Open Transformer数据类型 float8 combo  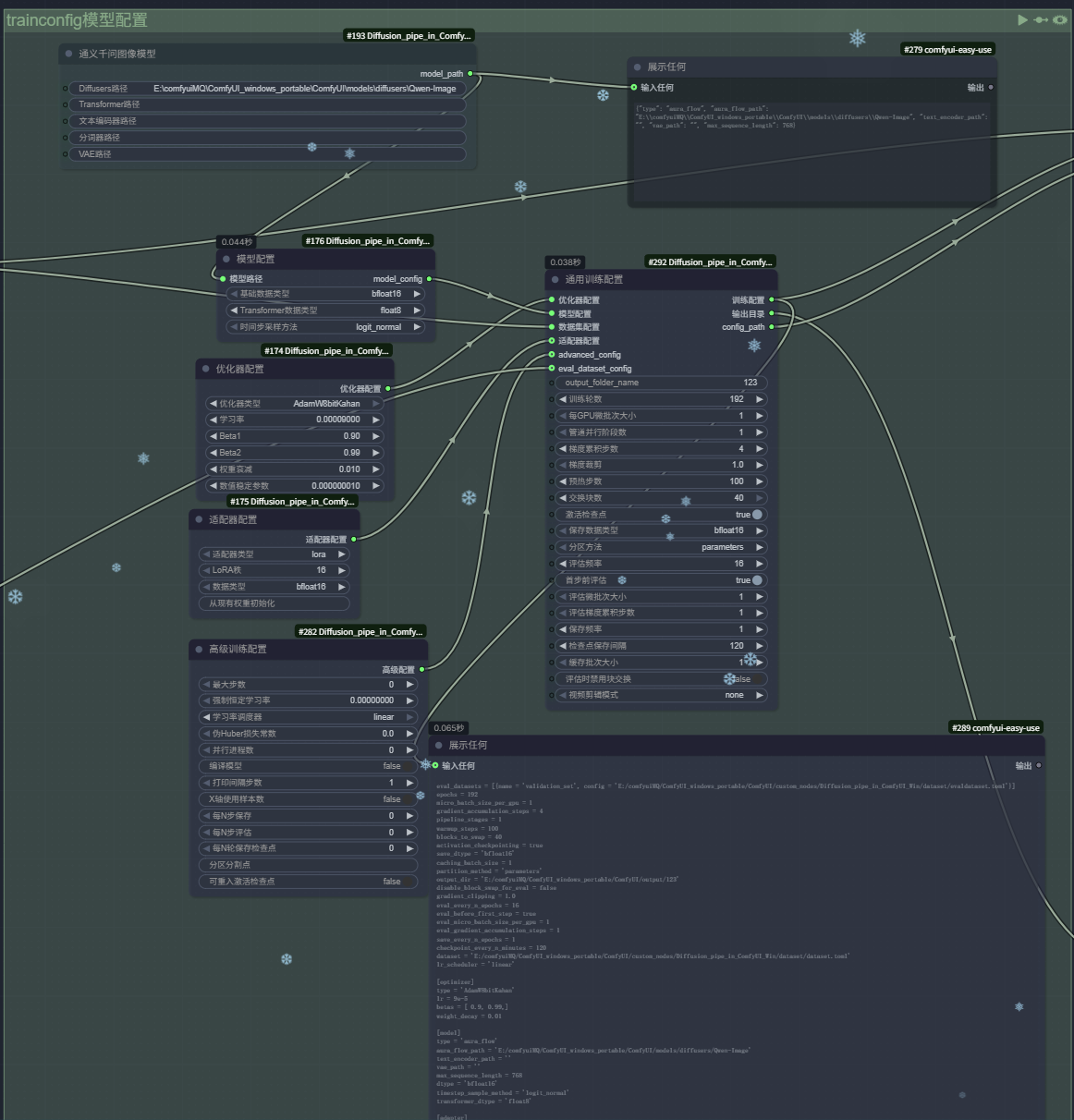point(325,310)
